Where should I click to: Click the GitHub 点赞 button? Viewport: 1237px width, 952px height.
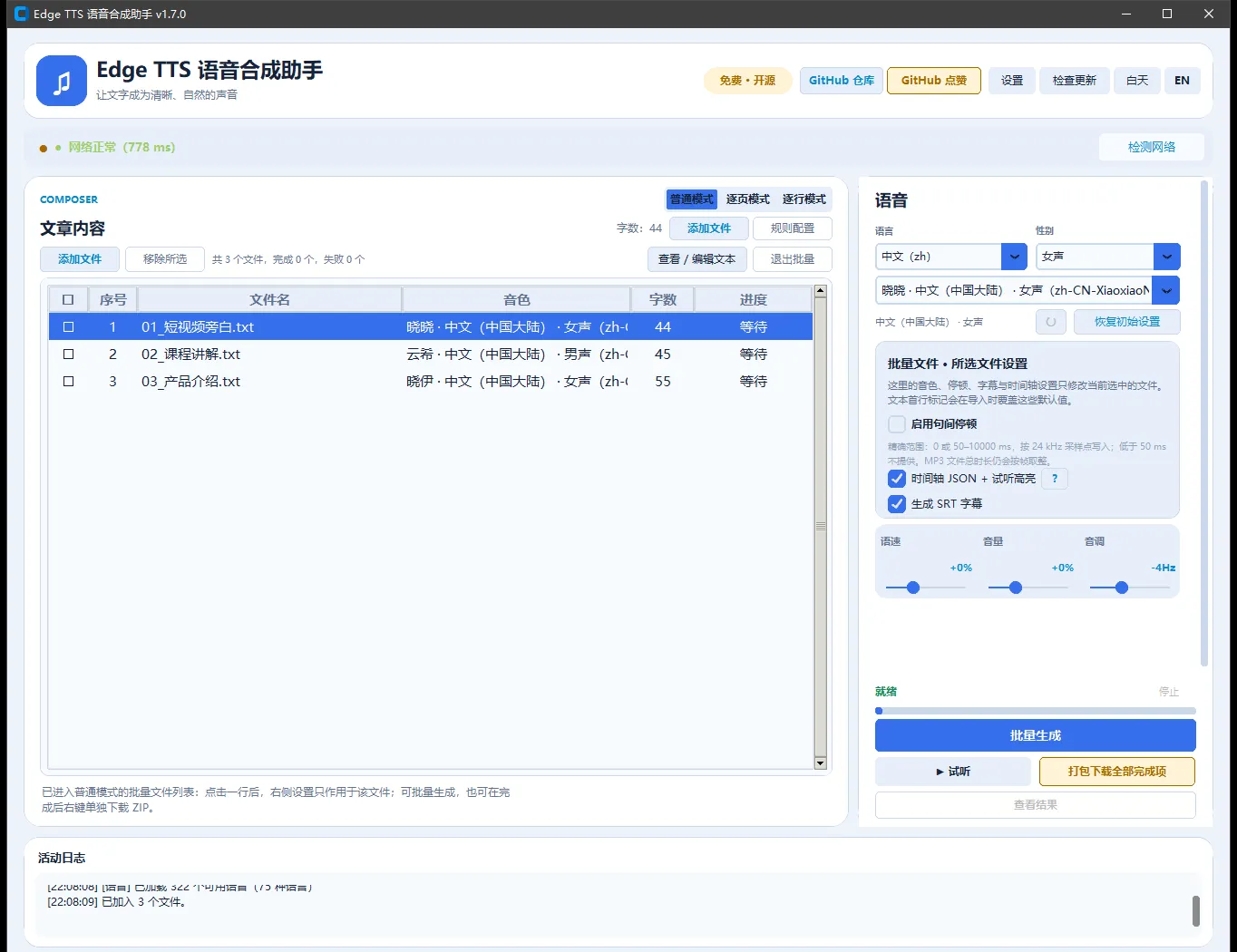click(934, 81)
